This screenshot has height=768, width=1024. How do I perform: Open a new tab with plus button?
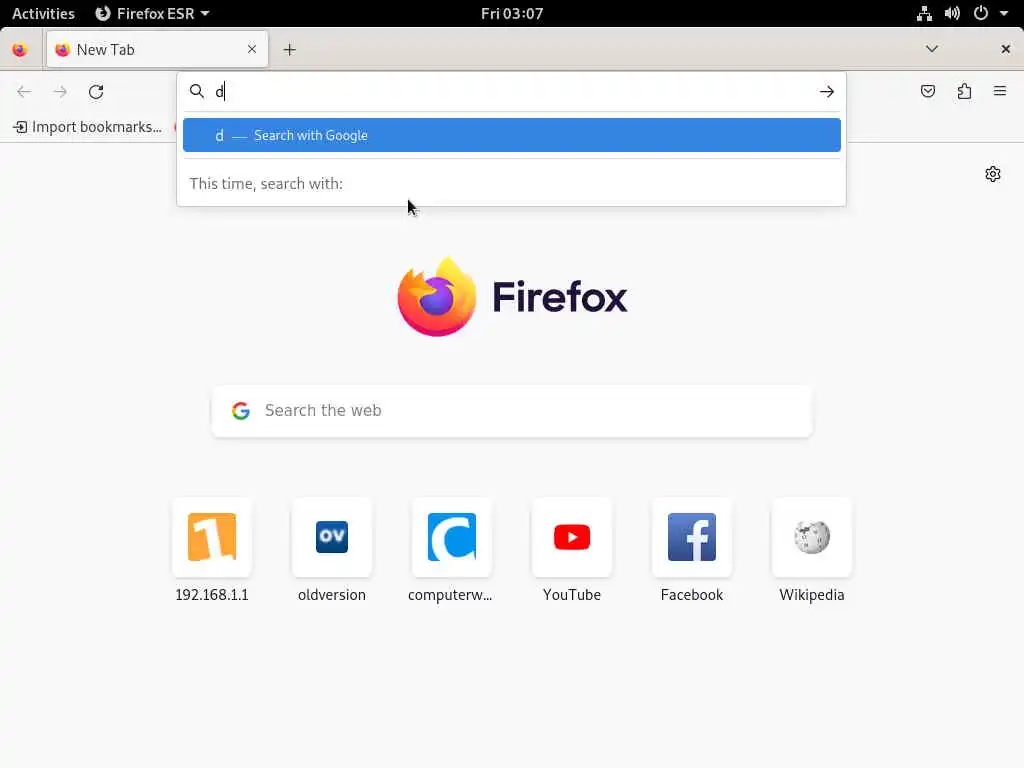pyautogui.click(x=289, y=50)
